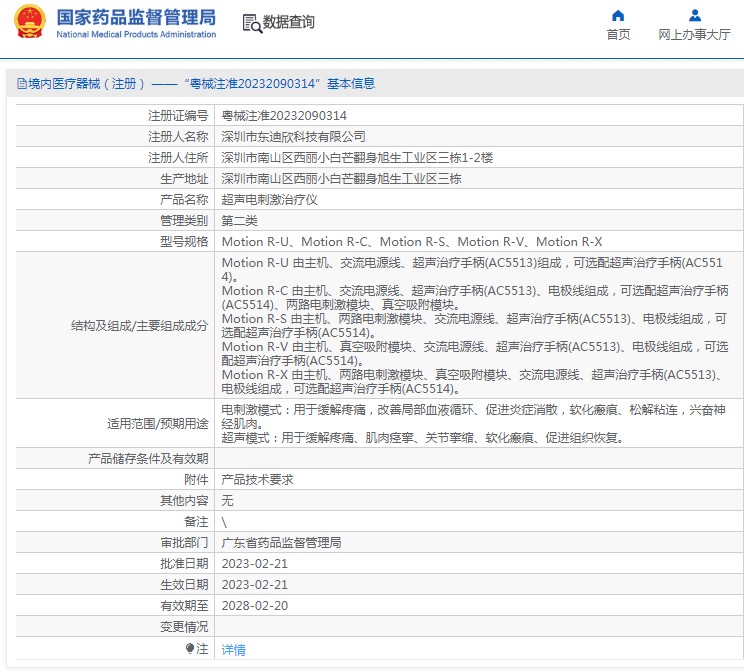744x672 pixels.
Task: Click the registrant name 深圳市东迪欣科技有限公司
Action: (293, 136)
